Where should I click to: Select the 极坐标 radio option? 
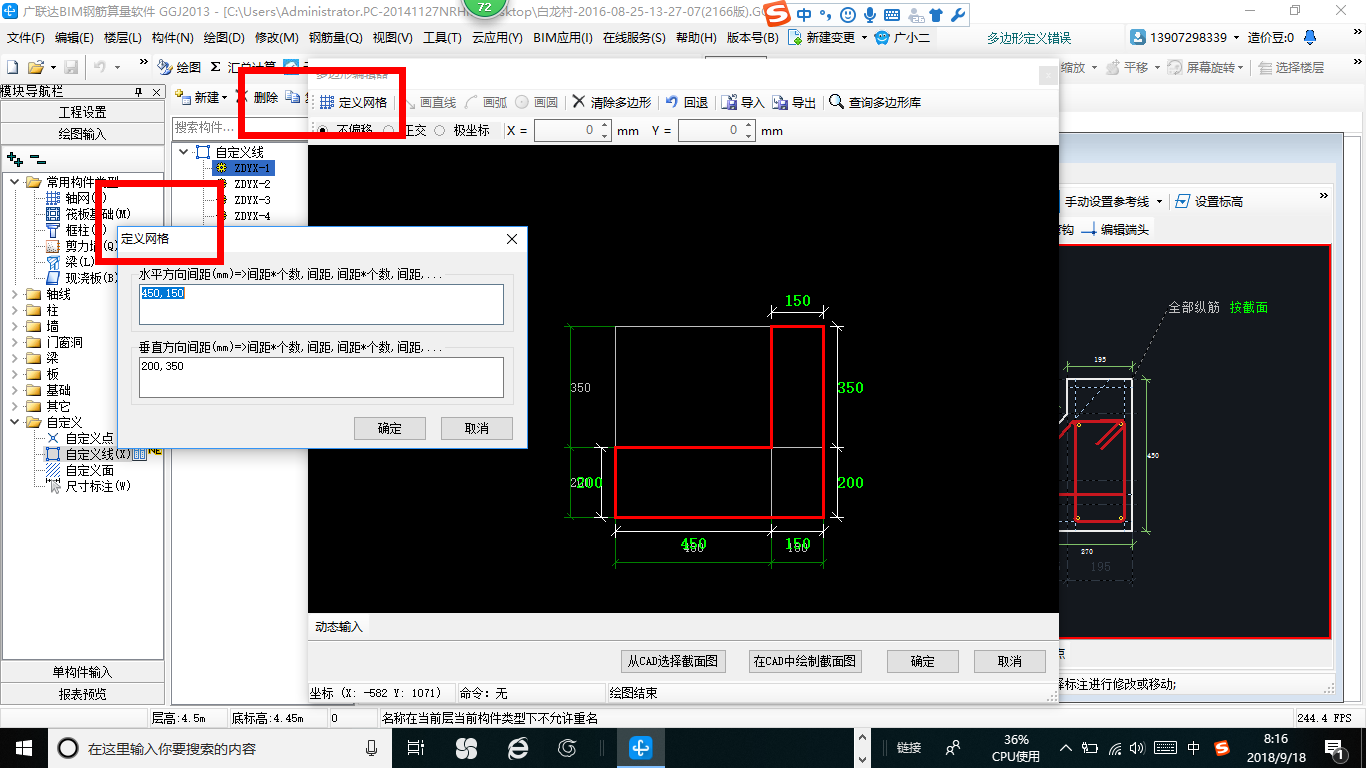click(x=439, y=130)
